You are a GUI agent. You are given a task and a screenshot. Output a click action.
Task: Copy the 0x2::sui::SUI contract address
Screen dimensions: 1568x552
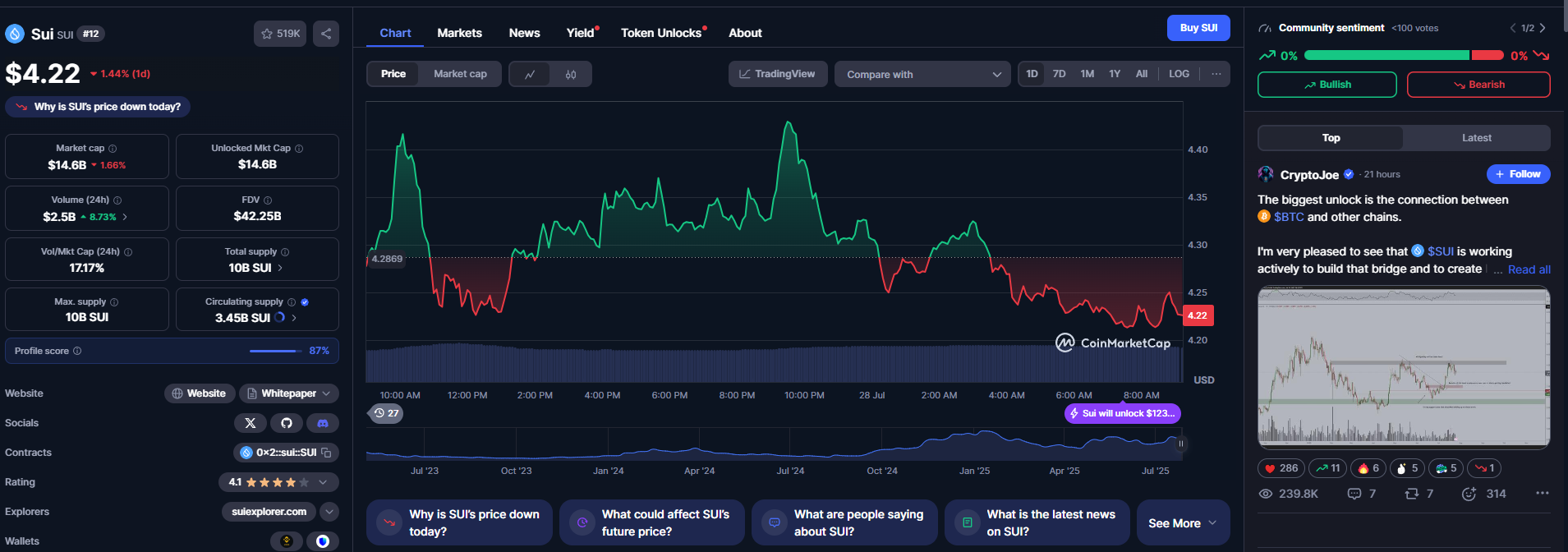pyautogui.click(x=326, y=453)
